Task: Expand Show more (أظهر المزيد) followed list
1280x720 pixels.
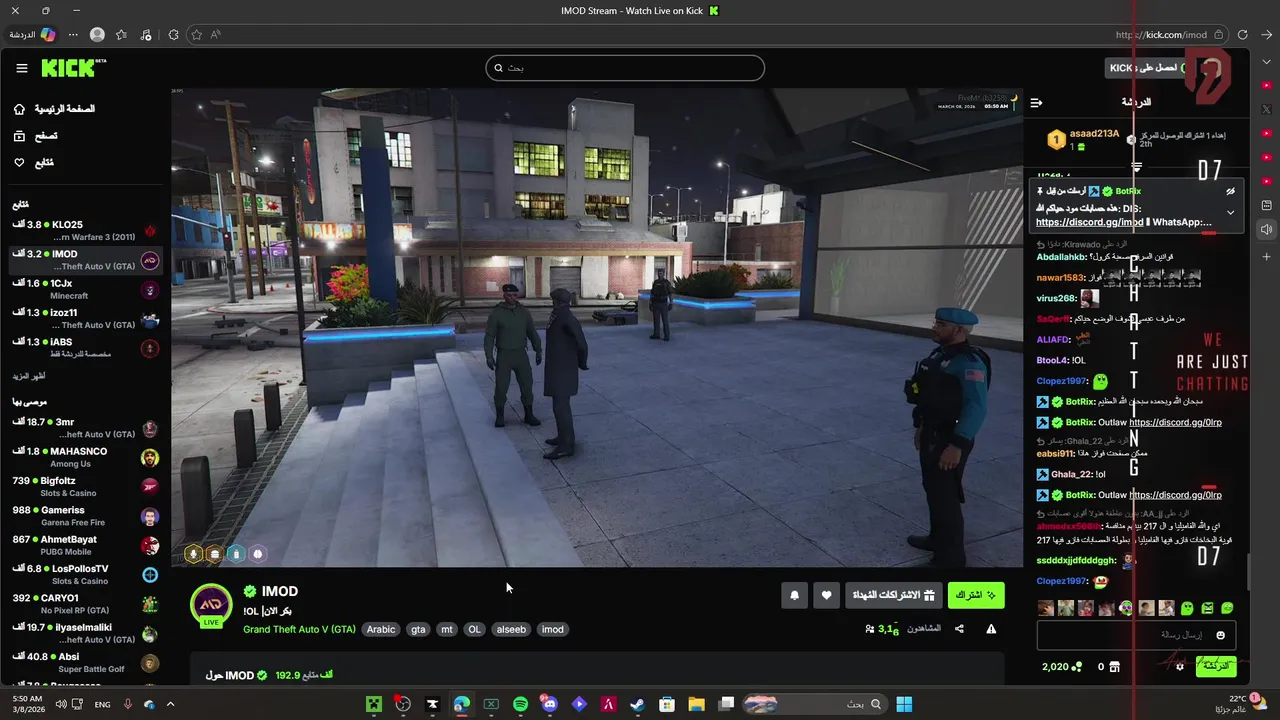Action: (29, 376)
